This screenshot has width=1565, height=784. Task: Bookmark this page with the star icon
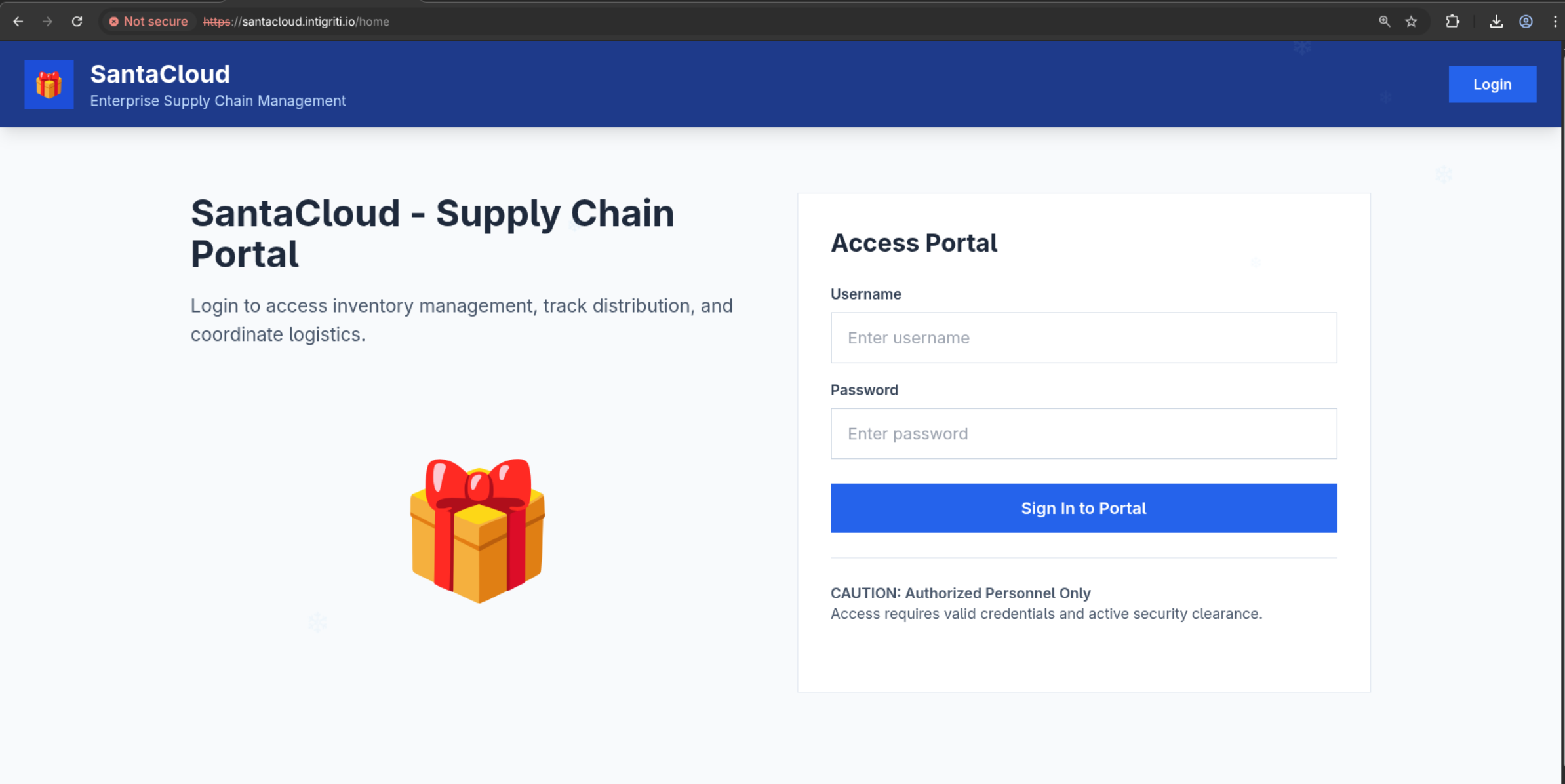(1412, 22)
